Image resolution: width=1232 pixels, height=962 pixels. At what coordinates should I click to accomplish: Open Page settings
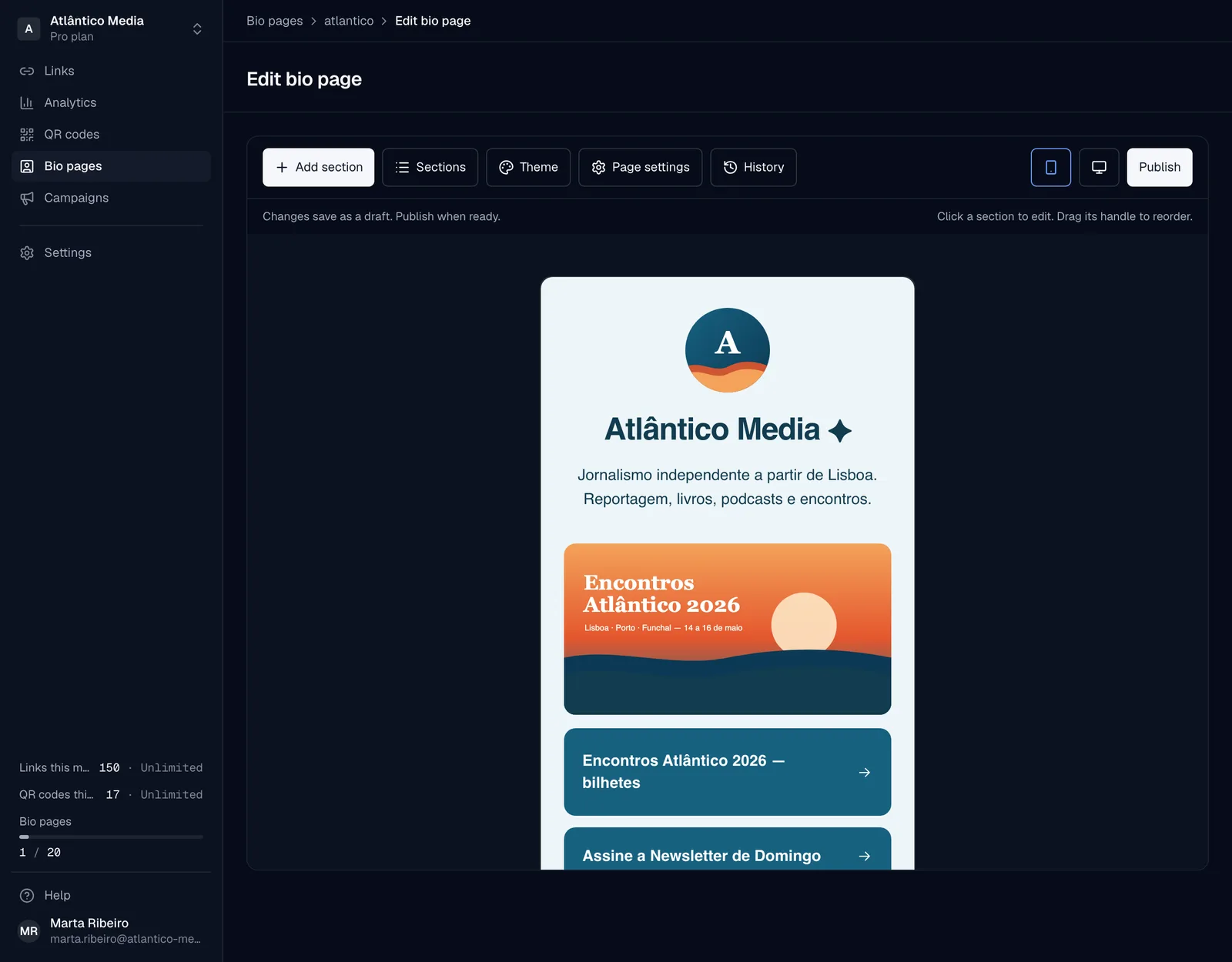pyautogui.click(x=640, y=167)
